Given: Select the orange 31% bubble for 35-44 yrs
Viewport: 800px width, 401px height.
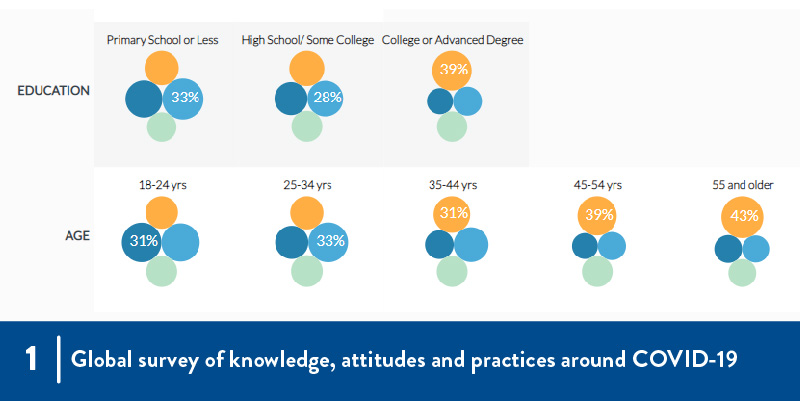Looking at the screenshot, I should [452, 214].
